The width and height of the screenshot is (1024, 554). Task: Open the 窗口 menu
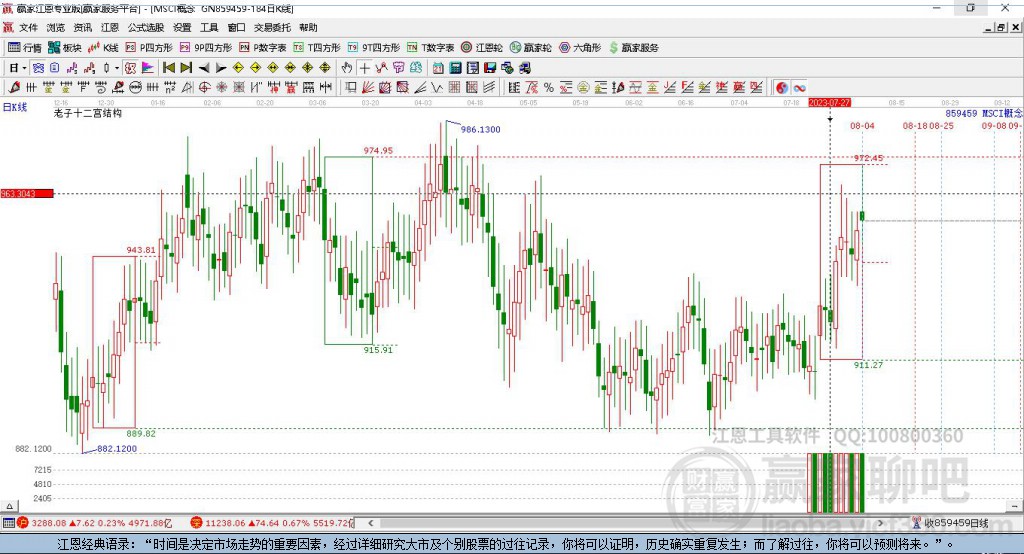(x=236, y=27)
